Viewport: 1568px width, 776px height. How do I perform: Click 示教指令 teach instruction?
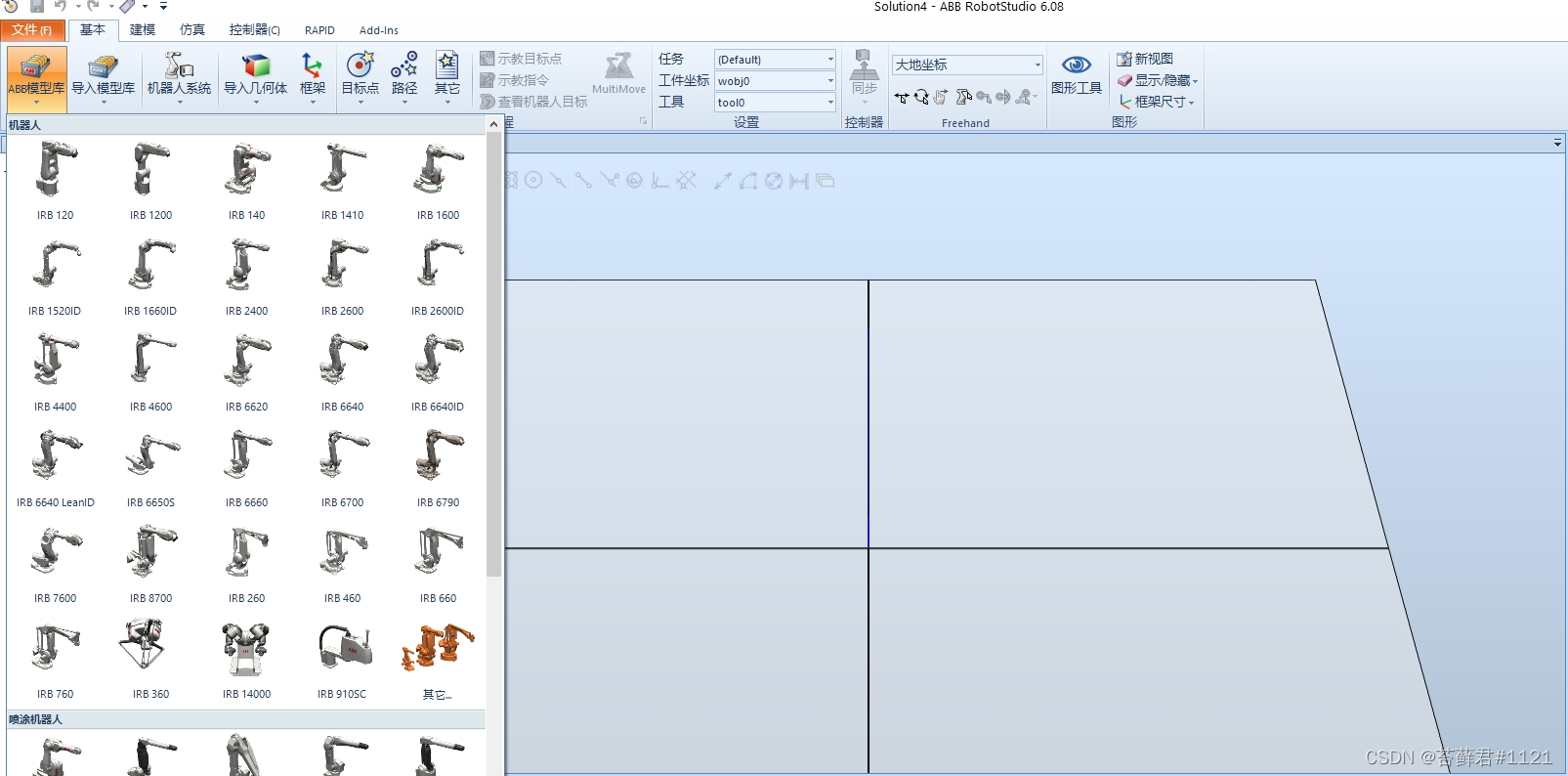[x=514, y=80]
